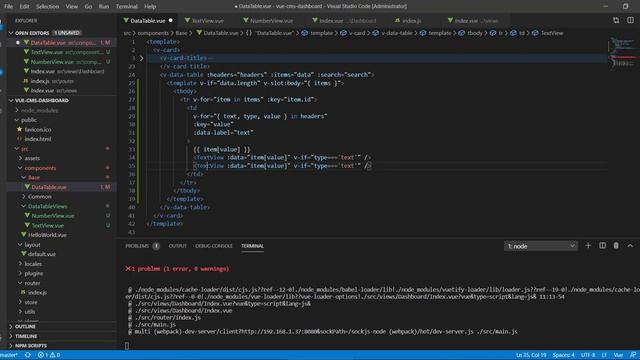Open NumberView.vue in DataTableViews folder
The image size is (640, 360).
pyautogui.click(x=53, y=216)
